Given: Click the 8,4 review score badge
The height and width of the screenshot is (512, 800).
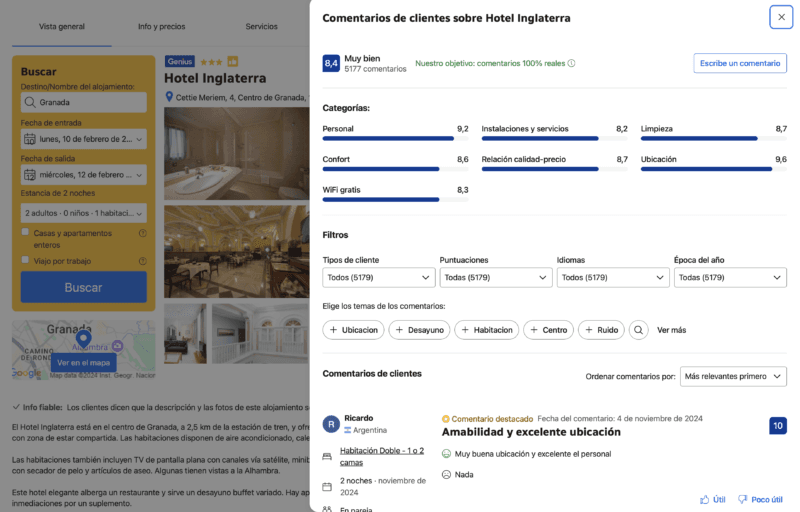Looking at the screenshot, I should pyautogui.click(x=331, y=63).
